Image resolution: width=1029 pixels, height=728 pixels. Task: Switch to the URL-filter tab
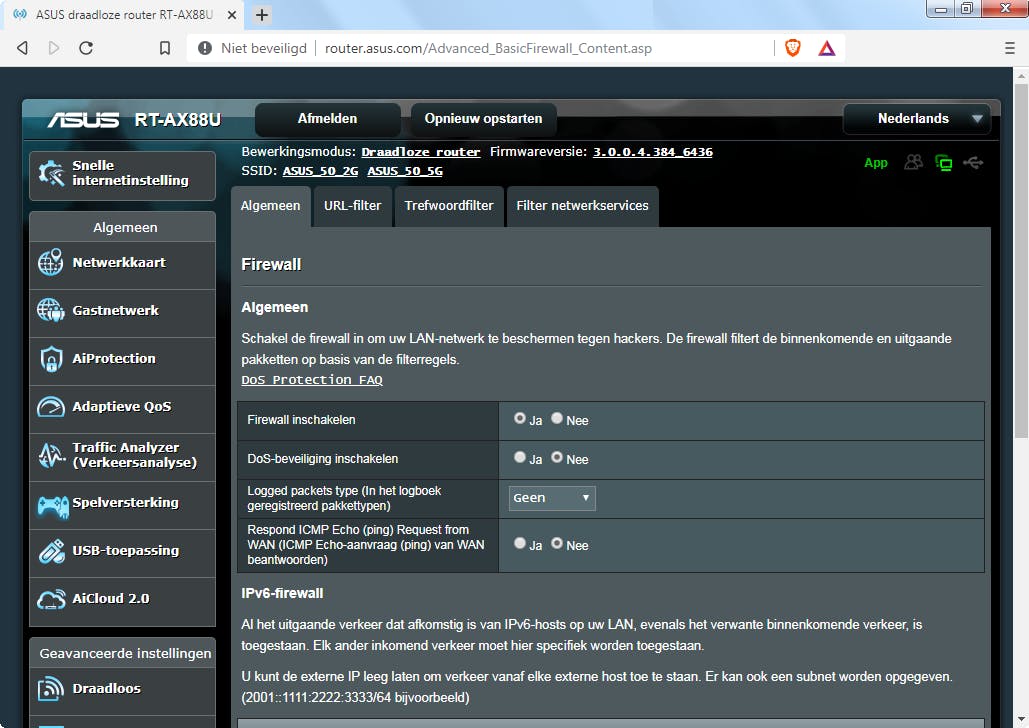point(352,205)
